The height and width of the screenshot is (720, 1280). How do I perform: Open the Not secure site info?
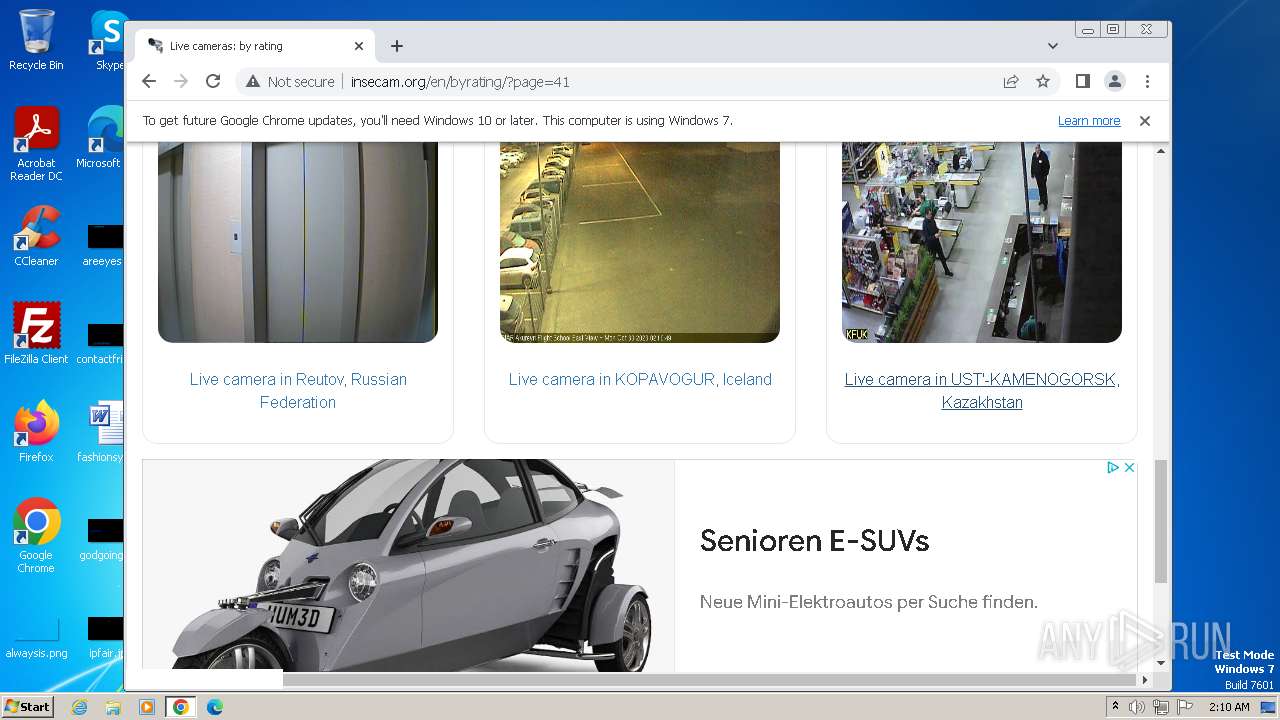(290, 82)
